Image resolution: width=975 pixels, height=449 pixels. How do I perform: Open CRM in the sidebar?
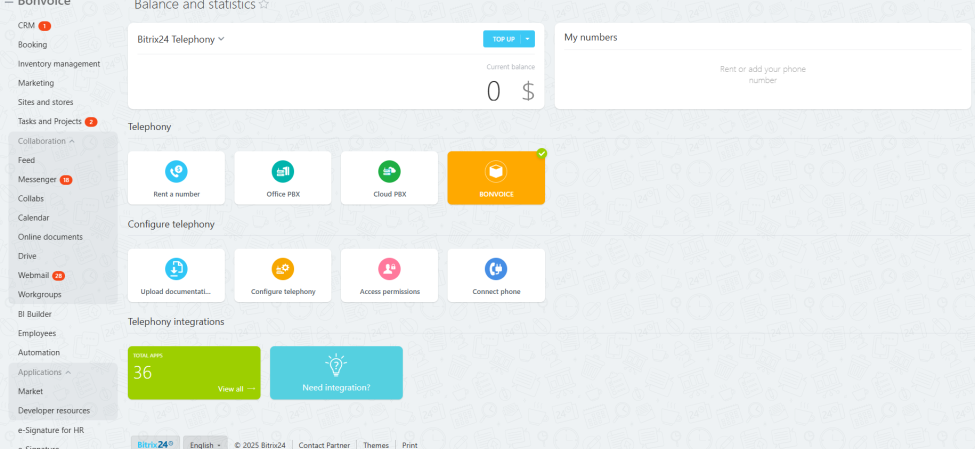click(x=26, y=25)
